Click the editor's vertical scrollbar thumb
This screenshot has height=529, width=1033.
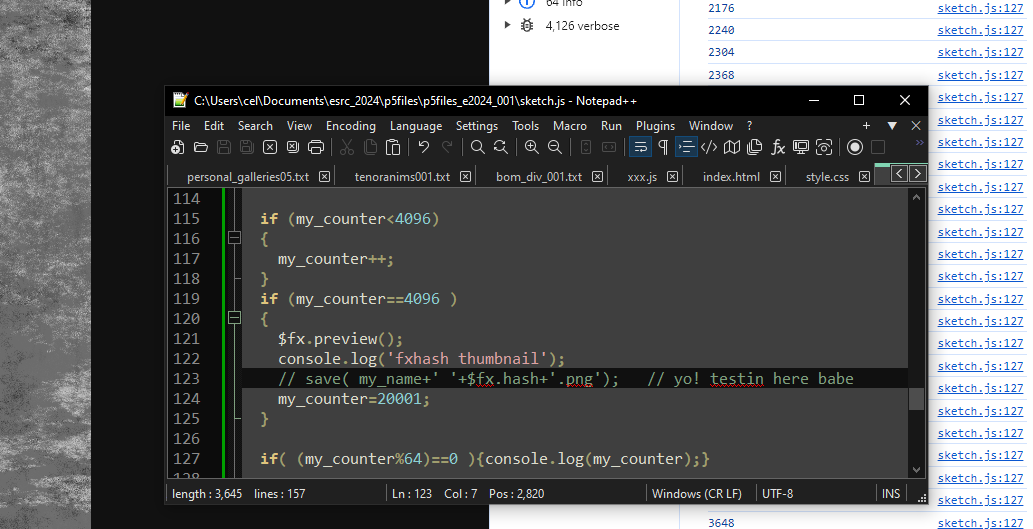coord(916,399)
